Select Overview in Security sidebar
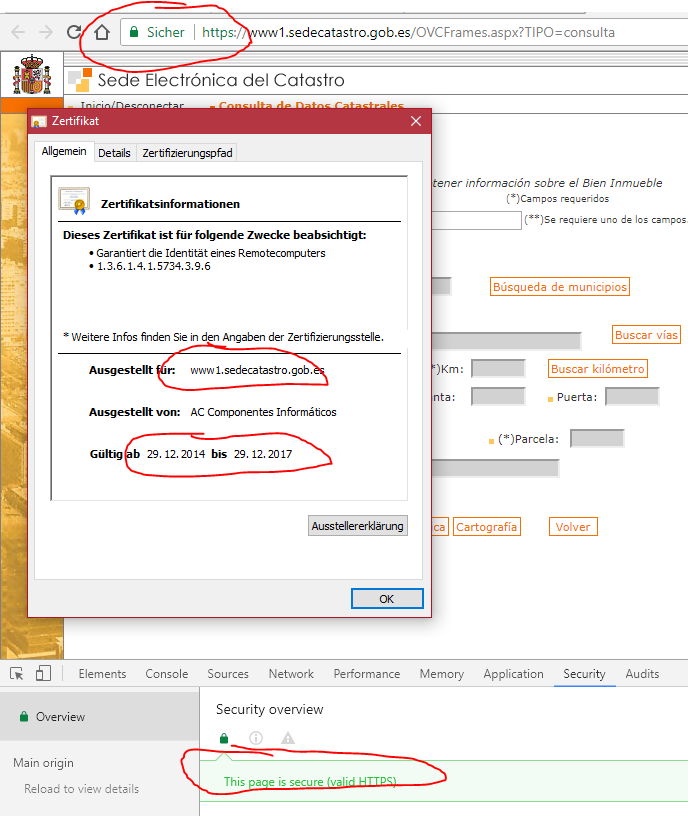Viewport: 688px width, 816px height. [99, 717]
